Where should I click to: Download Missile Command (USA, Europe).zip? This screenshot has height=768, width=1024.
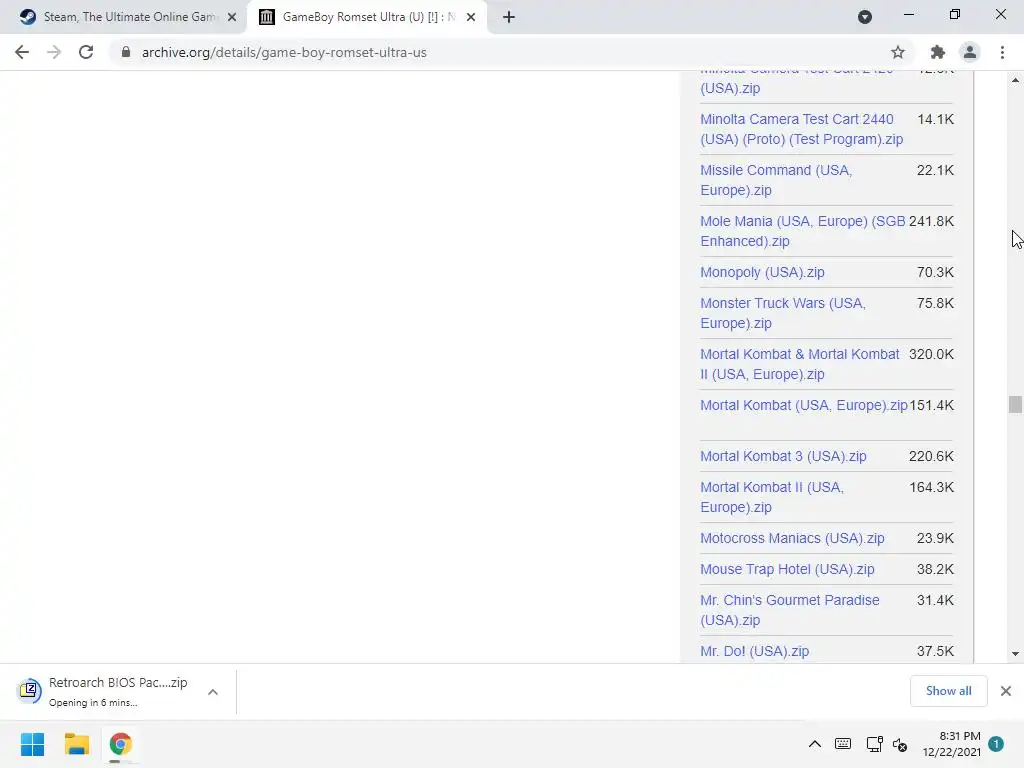click(x=776, y=180)
